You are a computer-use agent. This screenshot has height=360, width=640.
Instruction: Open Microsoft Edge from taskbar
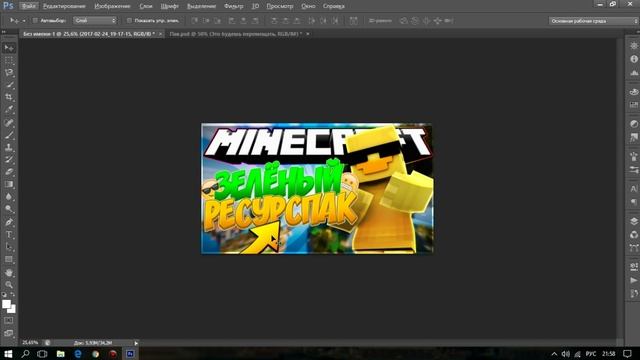(x=78, y=354)
